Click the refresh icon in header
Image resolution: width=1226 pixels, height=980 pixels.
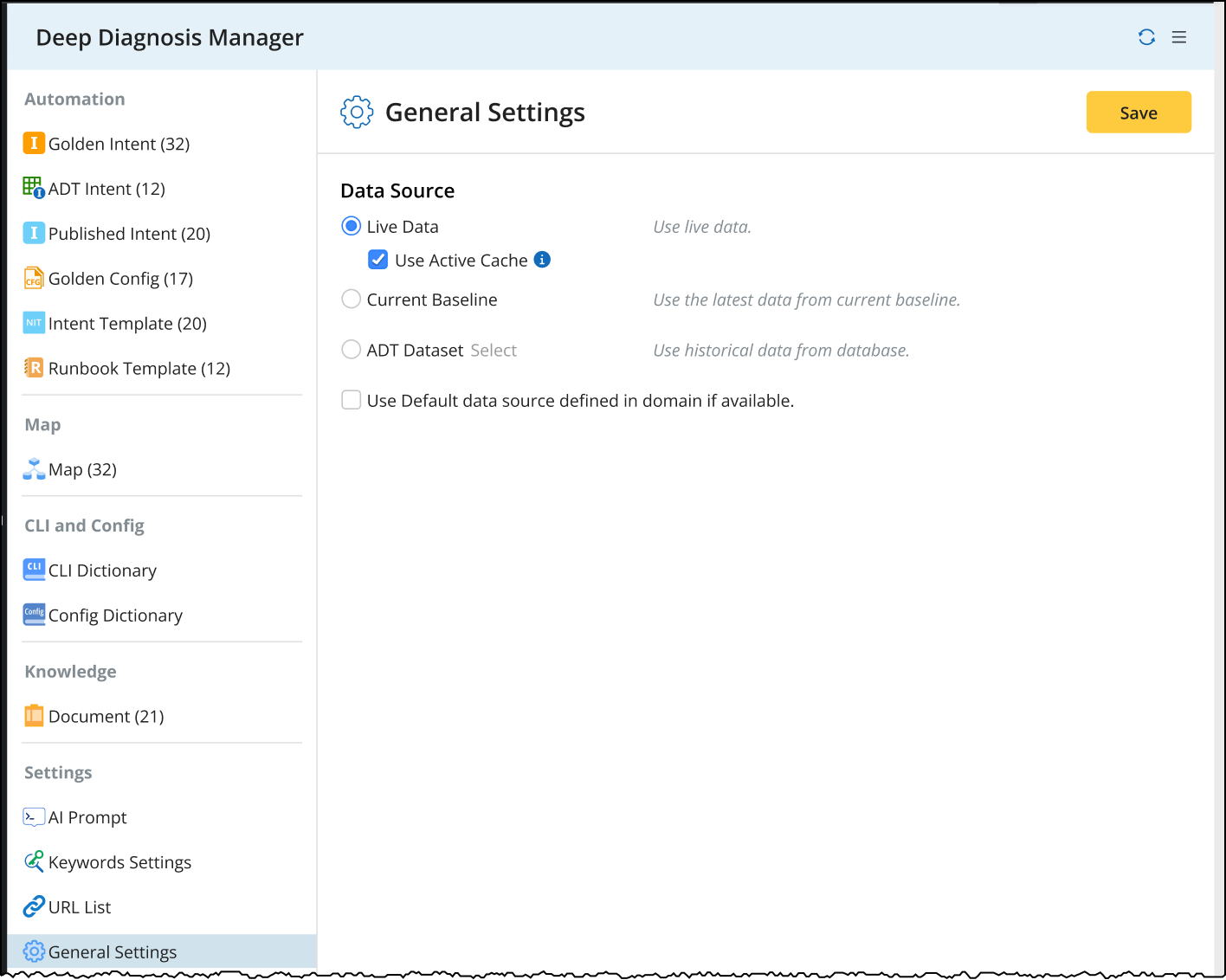tap(1146, 37)
